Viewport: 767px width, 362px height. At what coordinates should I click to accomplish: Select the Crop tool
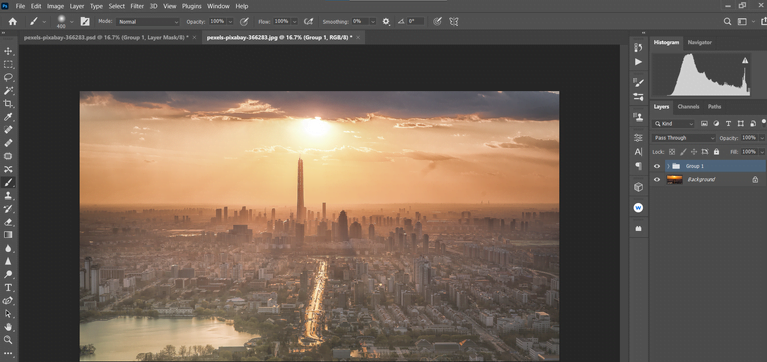(8, 104)
